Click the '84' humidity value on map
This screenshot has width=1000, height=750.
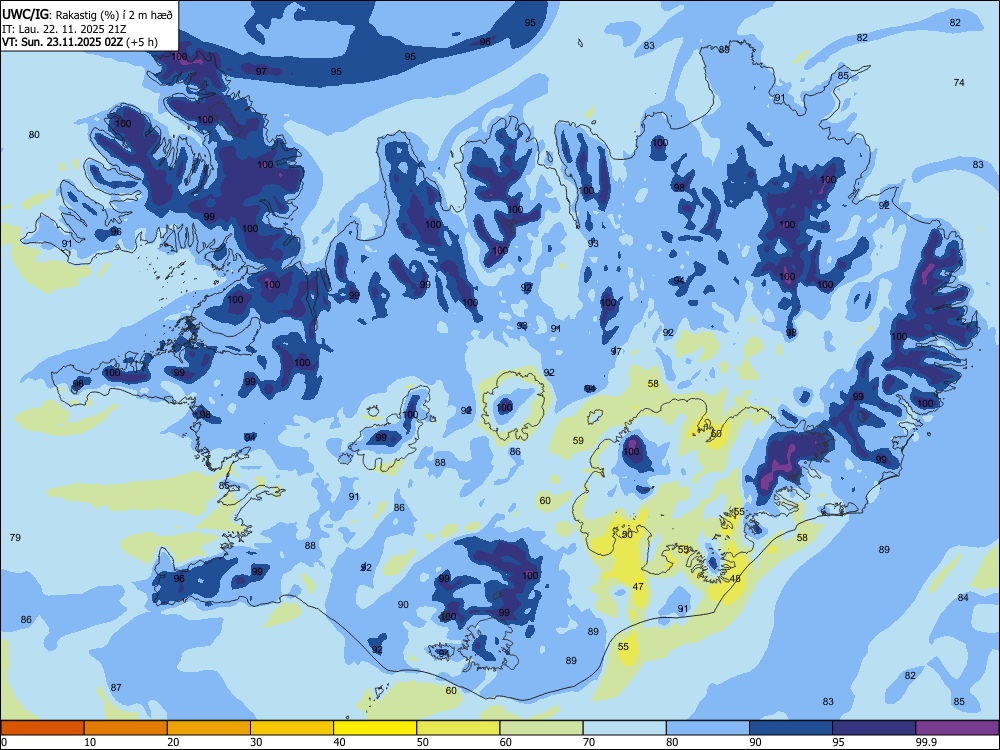(963, 598)
